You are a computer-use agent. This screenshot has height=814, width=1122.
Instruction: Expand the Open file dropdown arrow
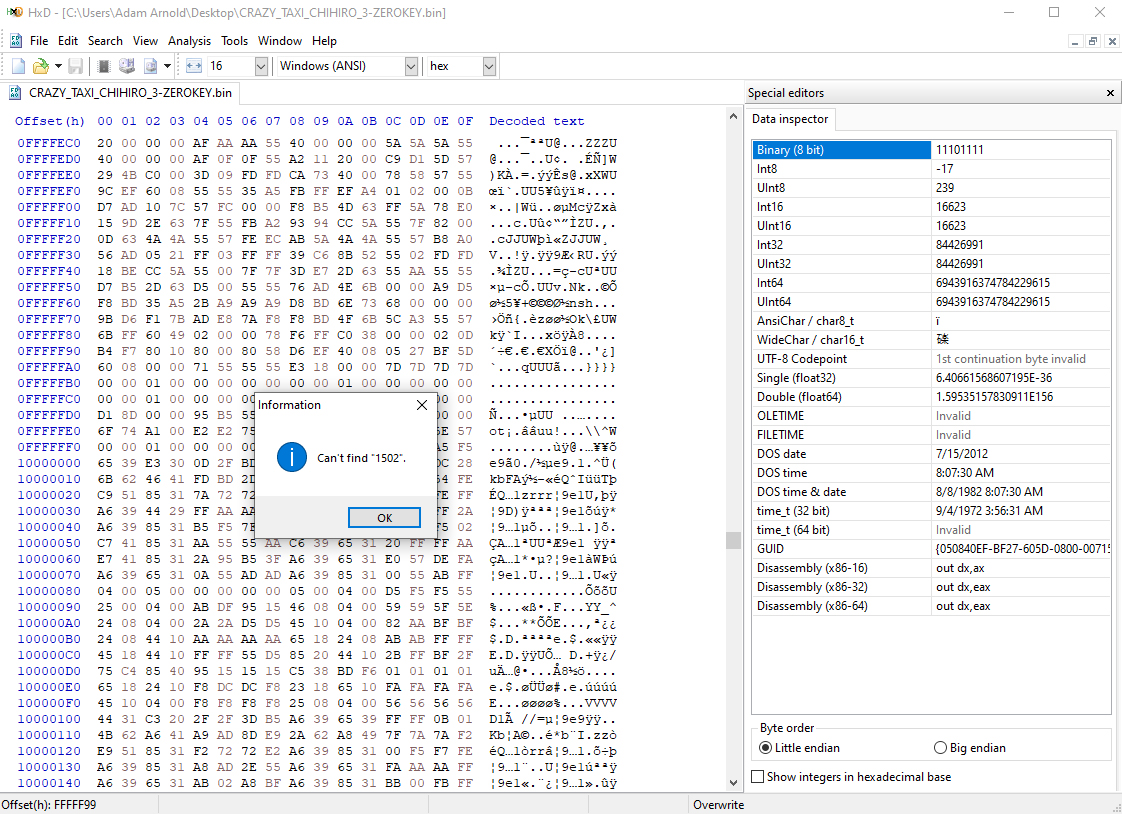click(x=58, y=67)
